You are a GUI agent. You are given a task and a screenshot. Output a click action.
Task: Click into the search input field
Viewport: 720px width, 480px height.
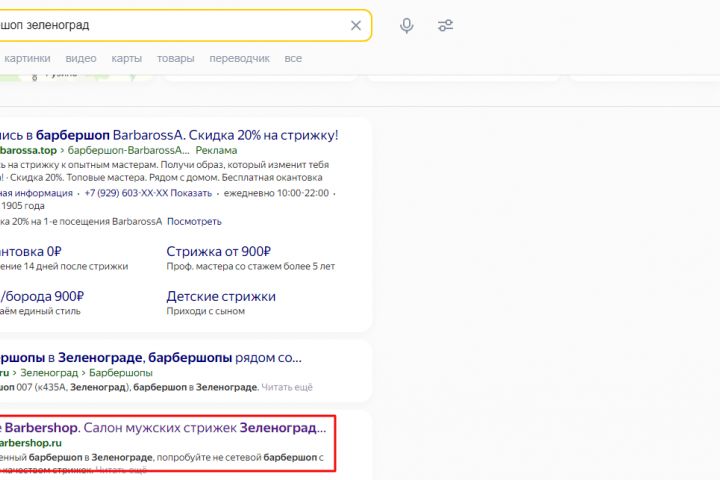[180, 25]
